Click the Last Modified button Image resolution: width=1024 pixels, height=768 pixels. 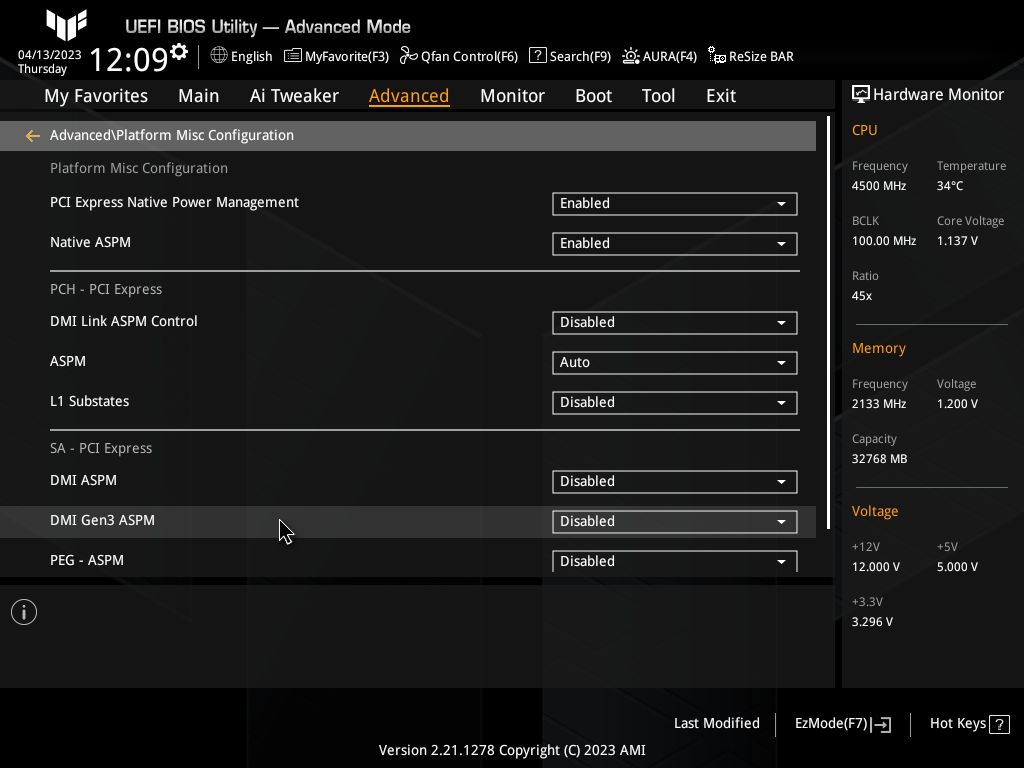716,724
